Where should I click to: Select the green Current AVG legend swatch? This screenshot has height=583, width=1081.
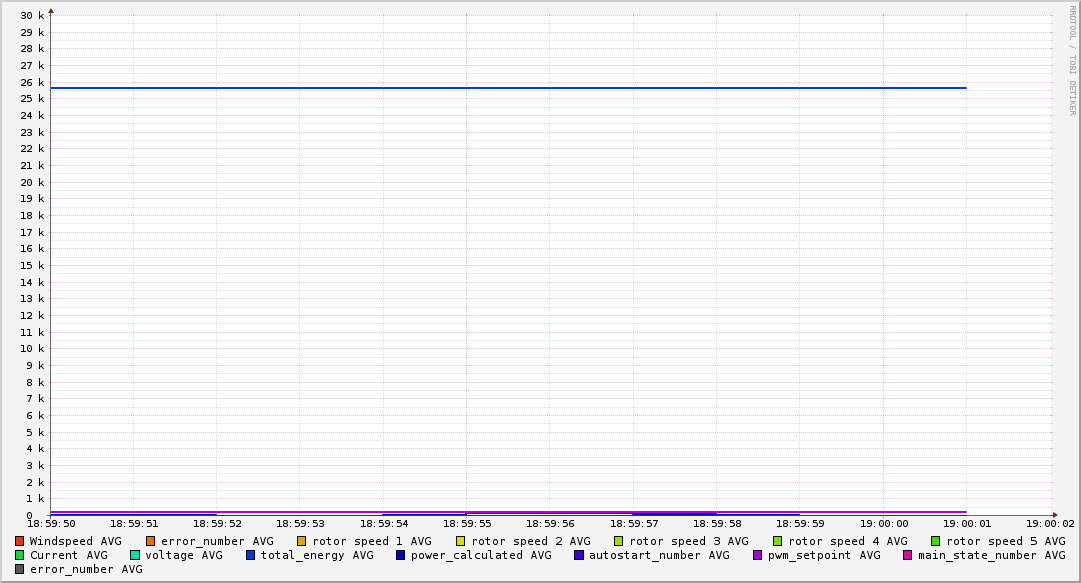coord(20,555)
